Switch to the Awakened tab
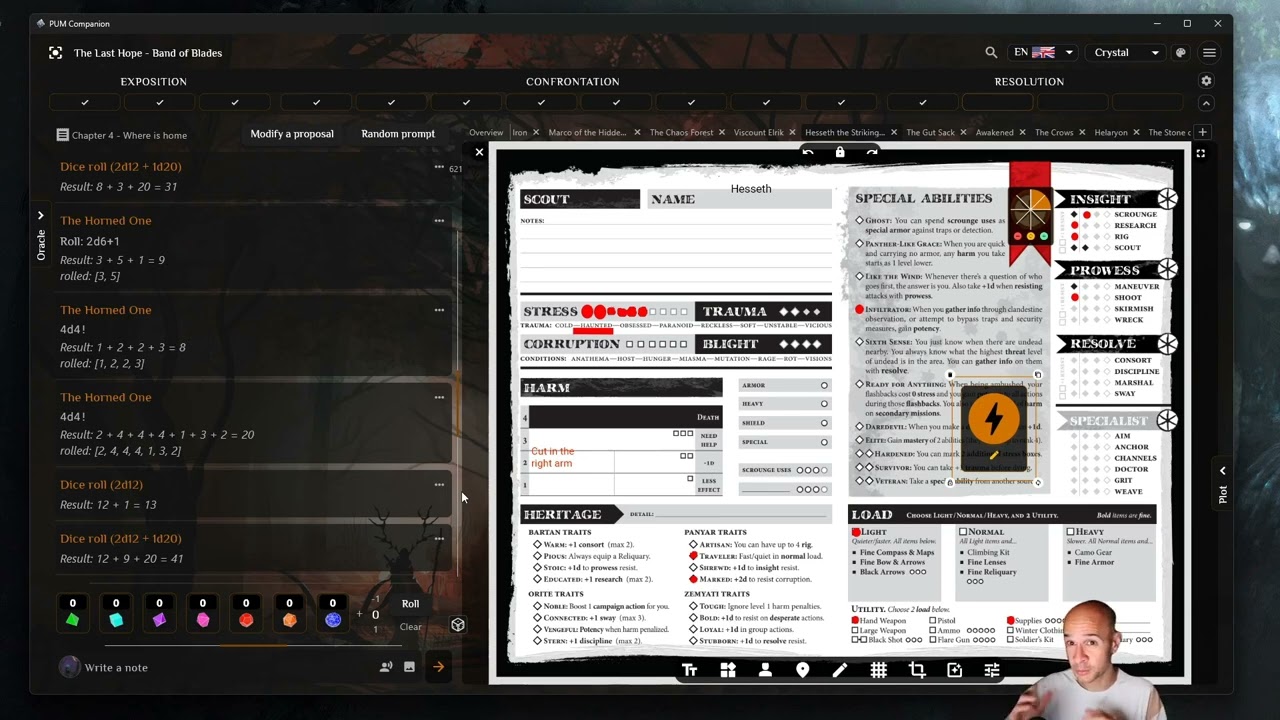The height and width of the screenshot is (720, 1280). 994,133
